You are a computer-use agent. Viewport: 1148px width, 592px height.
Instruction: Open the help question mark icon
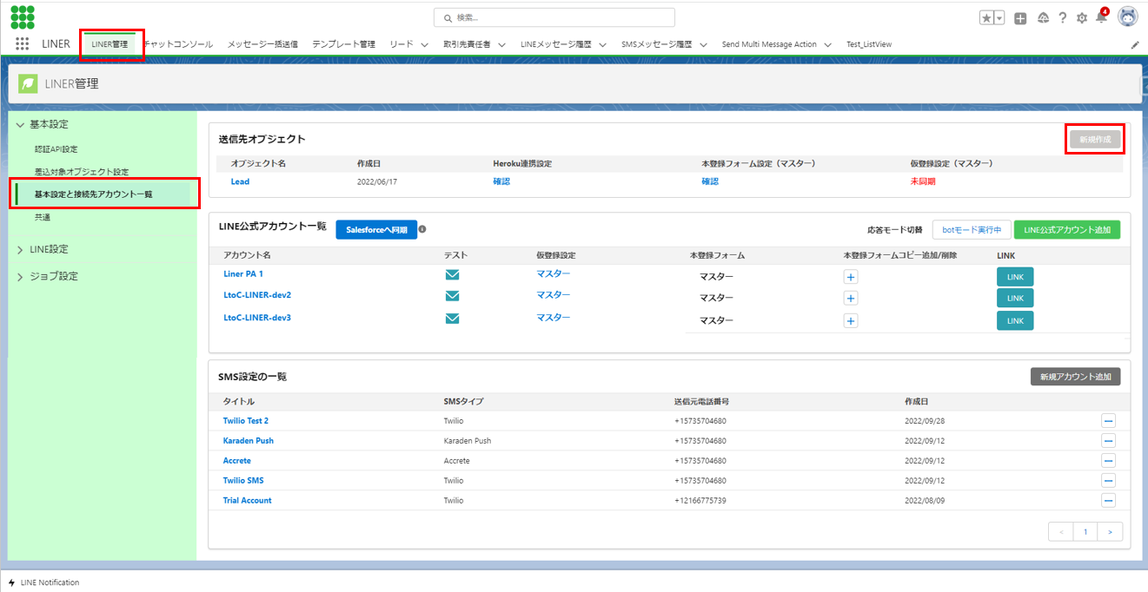click(x=1062, y=18)
